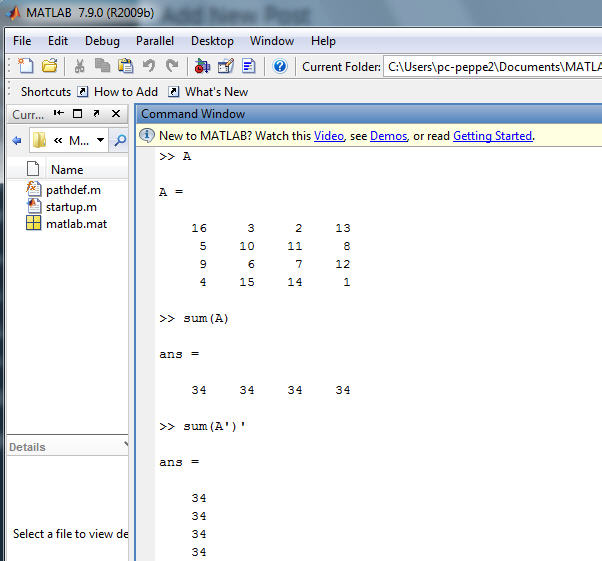Click the What's New shortcut icon
The height and width of the screenshot is (561, 602).
pyautogui.click(x=174, y=92)
